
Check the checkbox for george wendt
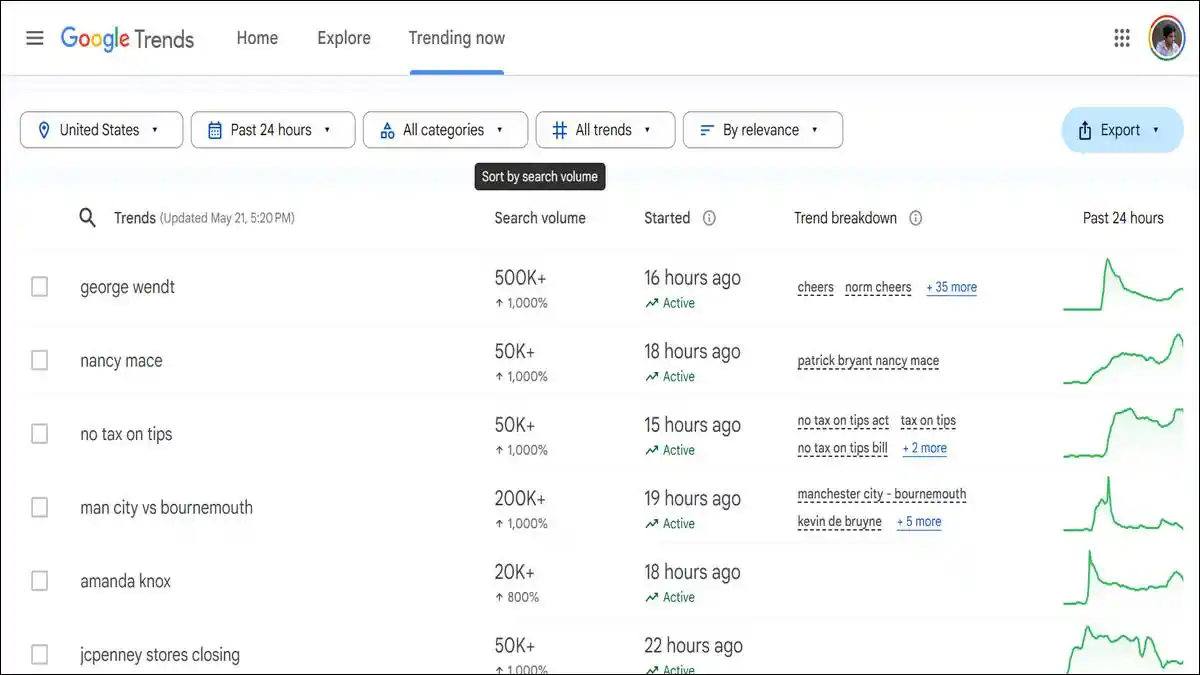click(39, 286)
